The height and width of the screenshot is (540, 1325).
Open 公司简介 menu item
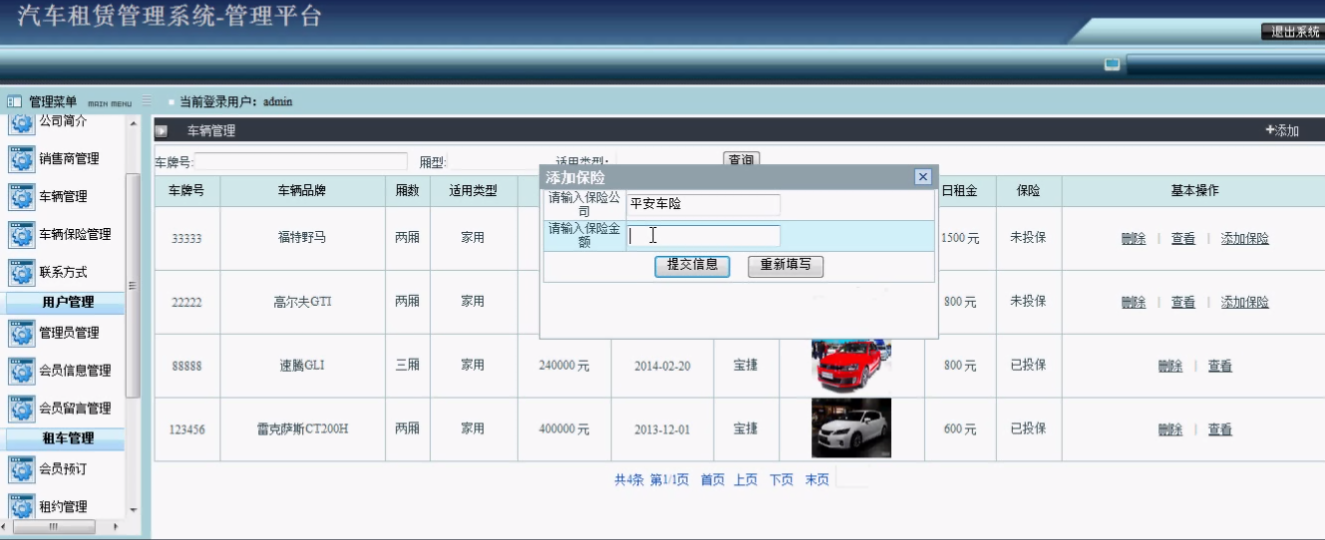pos(63,121)
